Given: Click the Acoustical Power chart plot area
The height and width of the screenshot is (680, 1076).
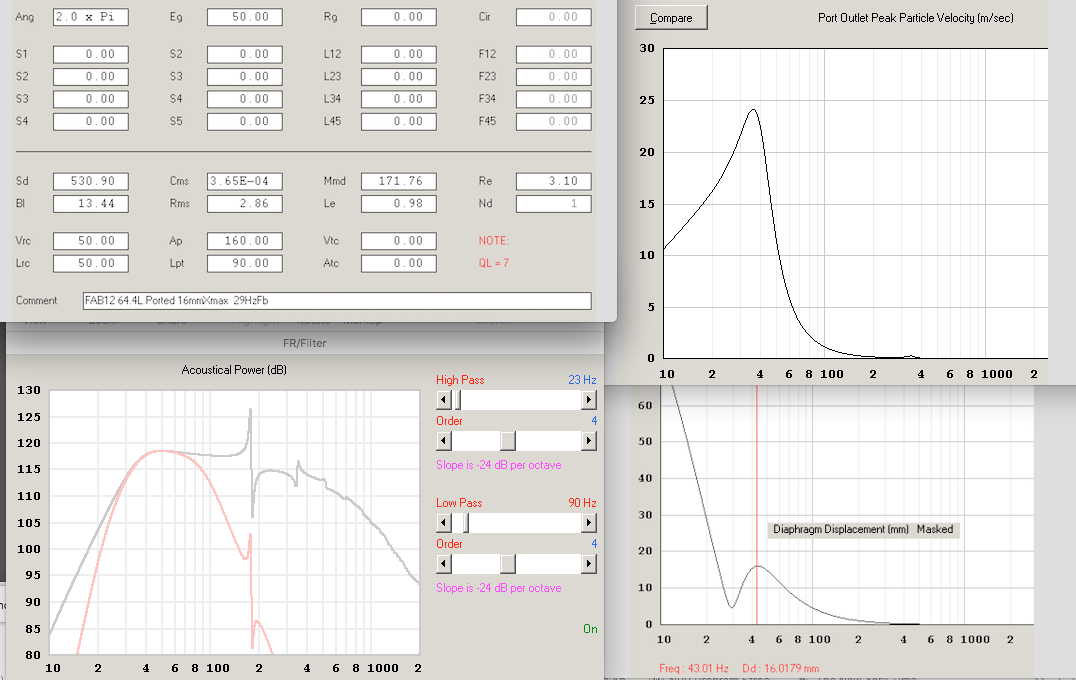Looking at the screenshot, I should click(x=235, y=522).
